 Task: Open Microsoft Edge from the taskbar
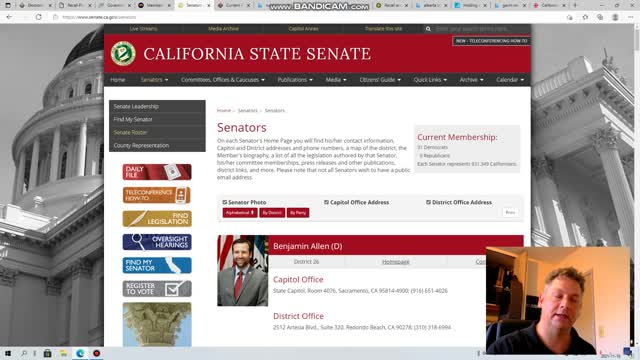tap(80, 353)
